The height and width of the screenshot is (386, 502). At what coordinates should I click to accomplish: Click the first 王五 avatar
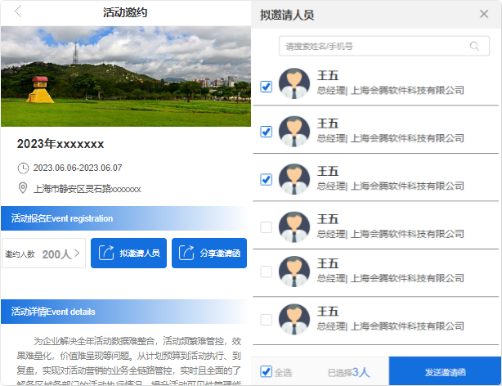point(294,83)
